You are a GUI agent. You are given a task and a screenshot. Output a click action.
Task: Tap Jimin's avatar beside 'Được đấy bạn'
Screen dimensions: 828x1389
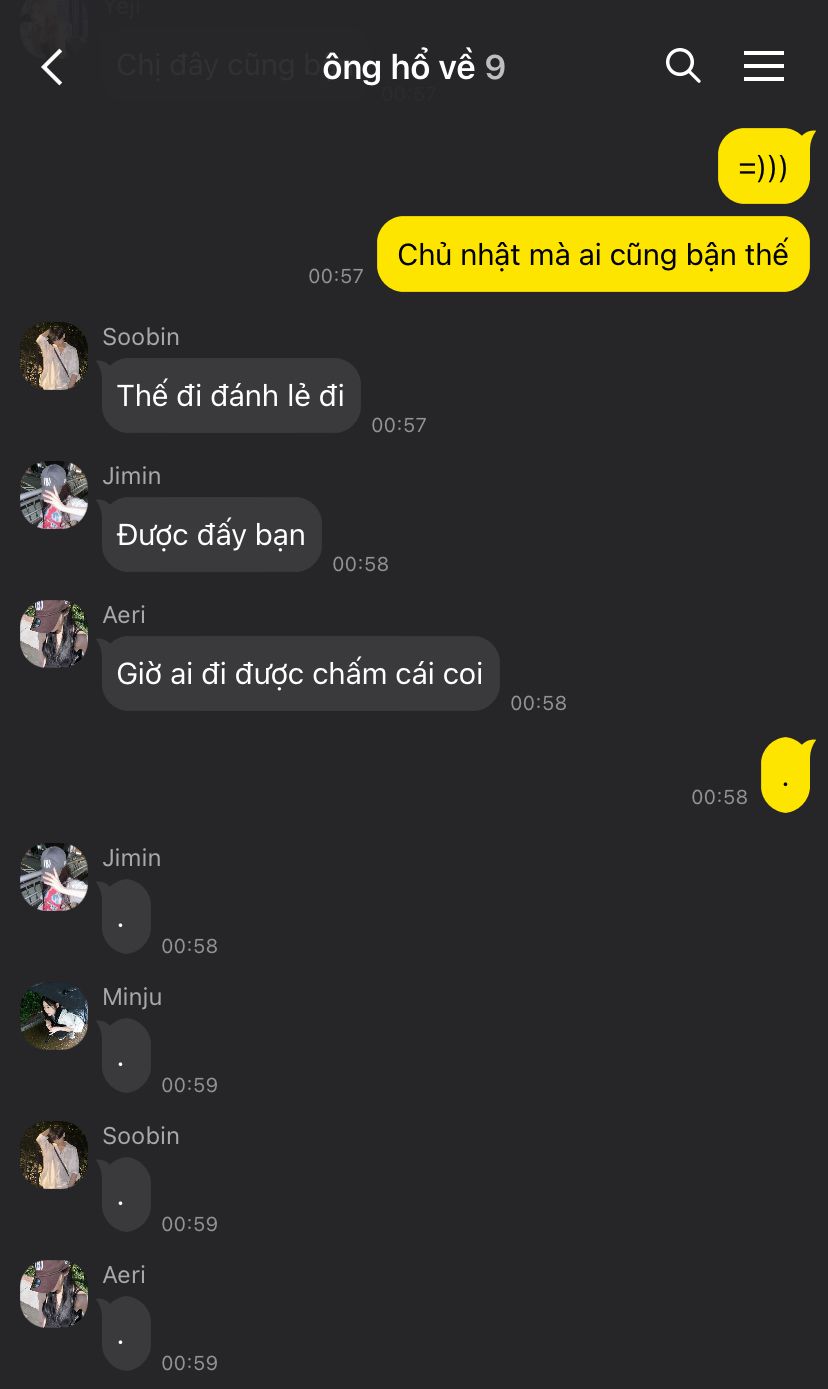coord(54,495)
